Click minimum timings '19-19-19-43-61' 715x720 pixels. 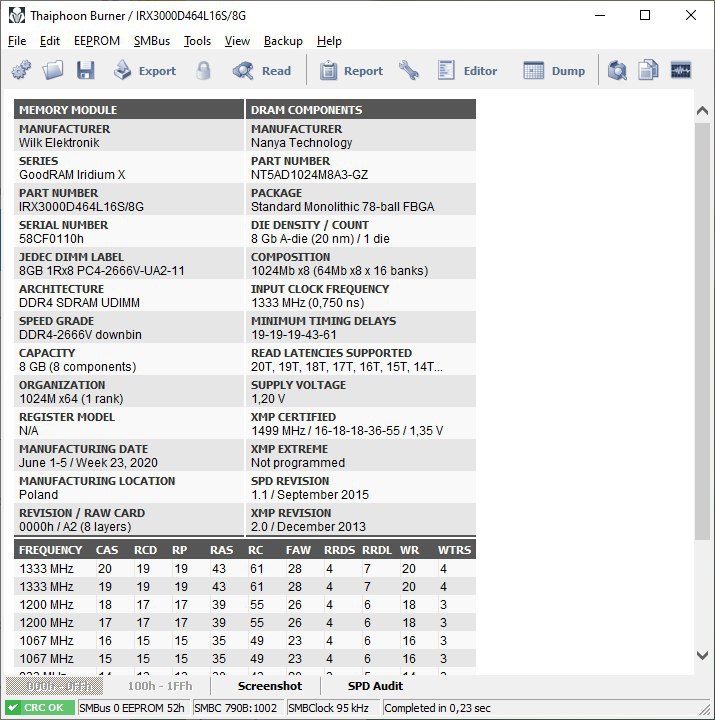pos(294,335)
